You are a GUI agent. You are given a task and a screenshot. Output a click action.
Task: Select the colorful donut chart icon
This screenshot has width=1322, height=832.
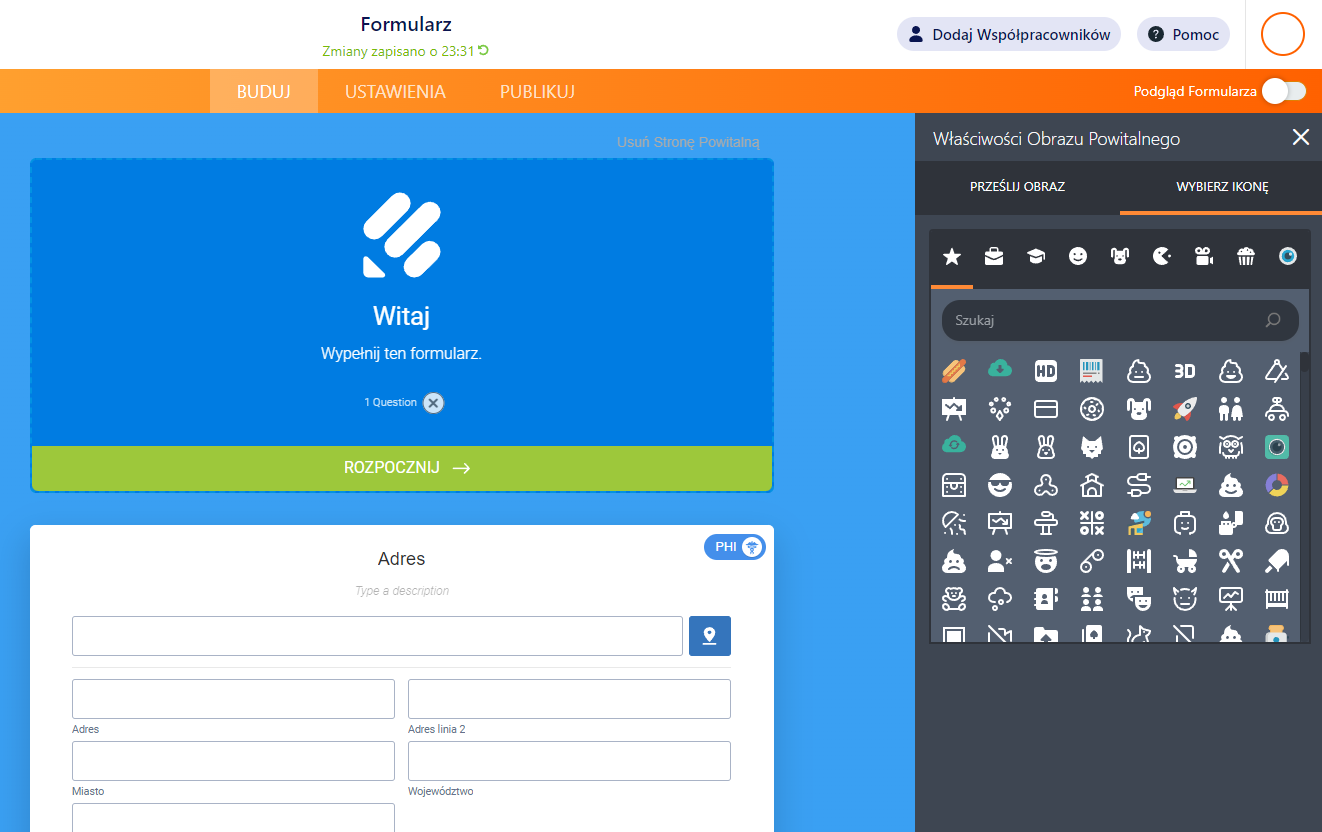tap(1276, 485)
